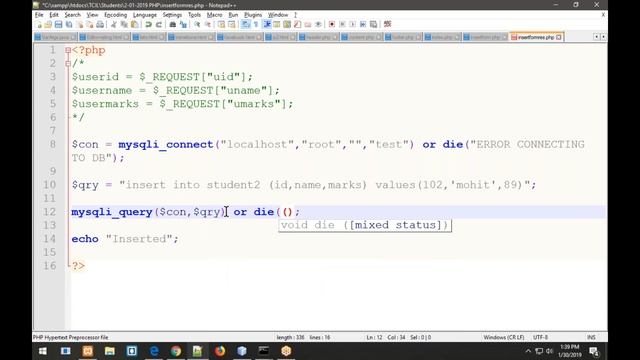Open the Command Prompt taskbar icon
640x360 pixels.
264,351
